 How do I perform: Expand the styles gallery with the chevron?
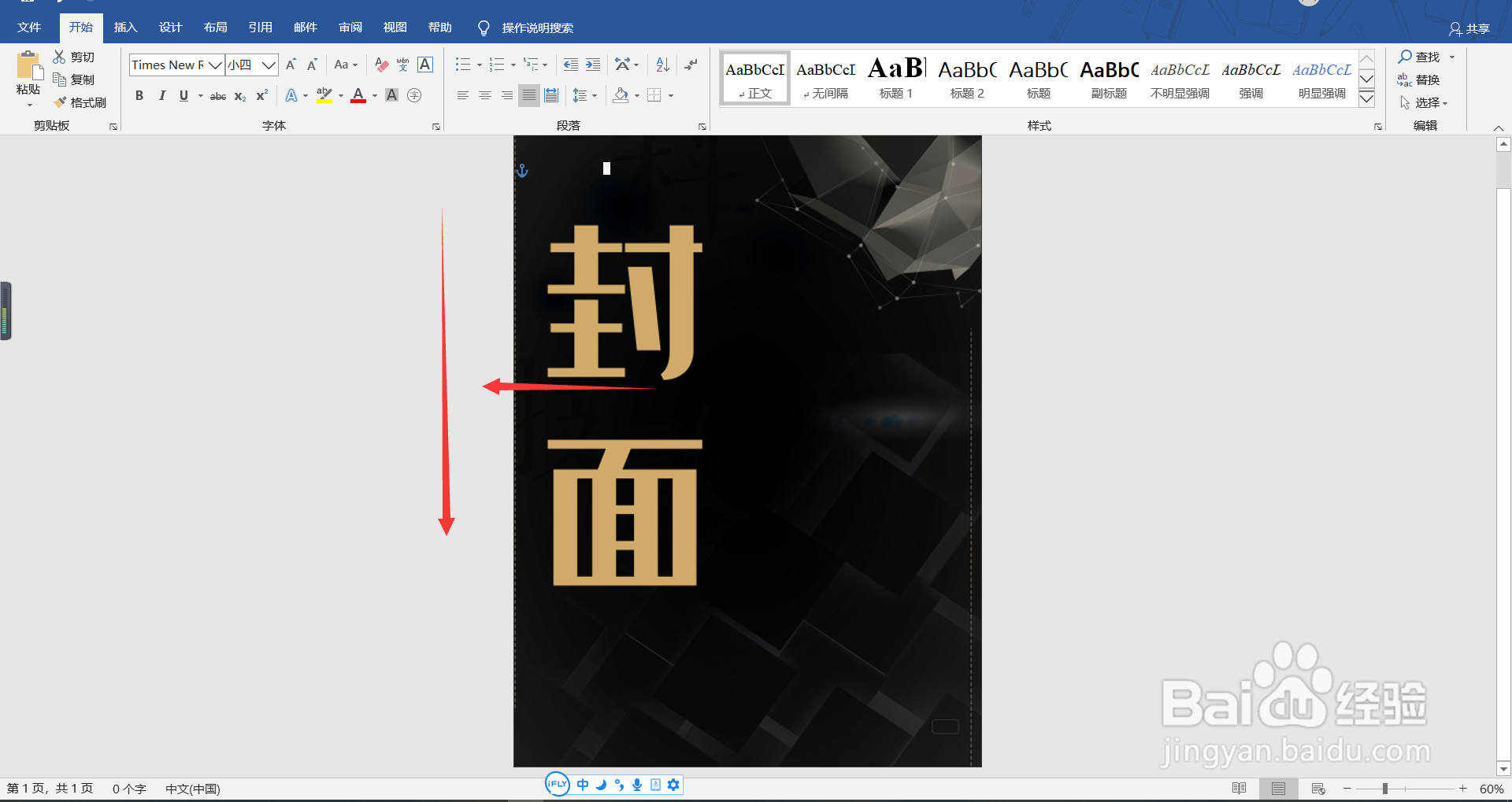(x=1366, y=99)
